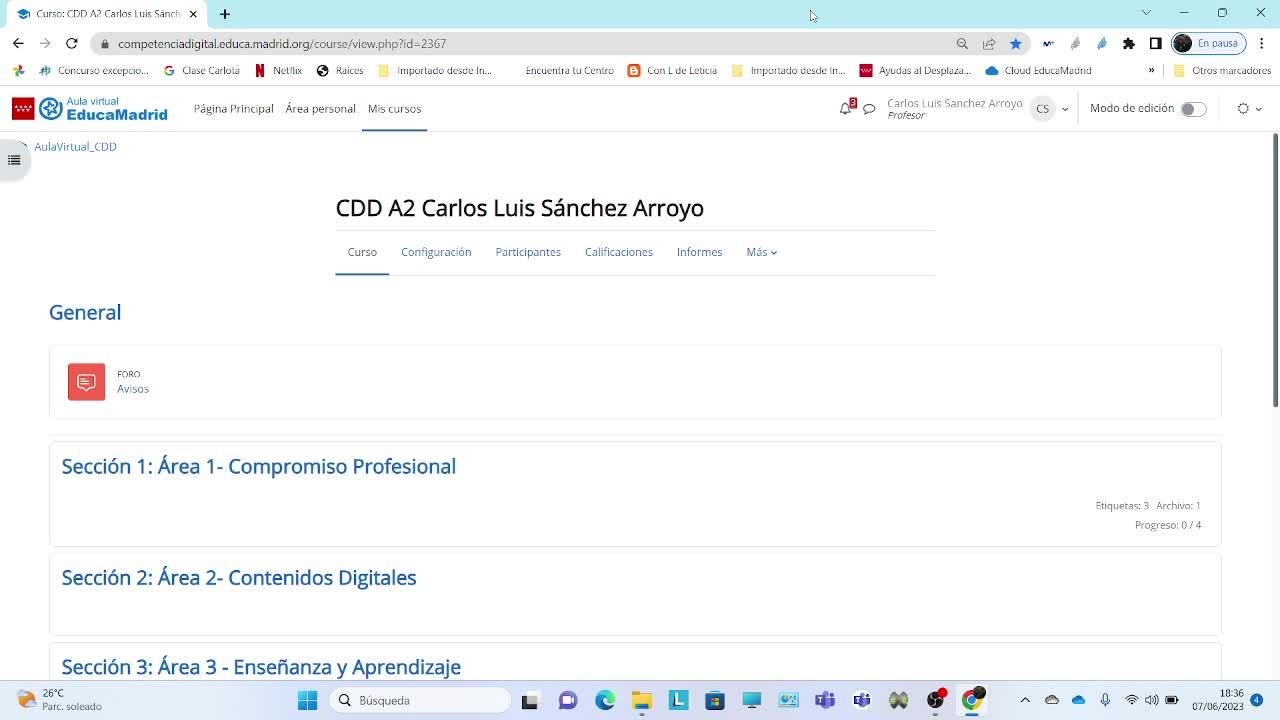Open a new browser tab with plus icon
This screenshot has width=1280, height=720.
[225, 14]
